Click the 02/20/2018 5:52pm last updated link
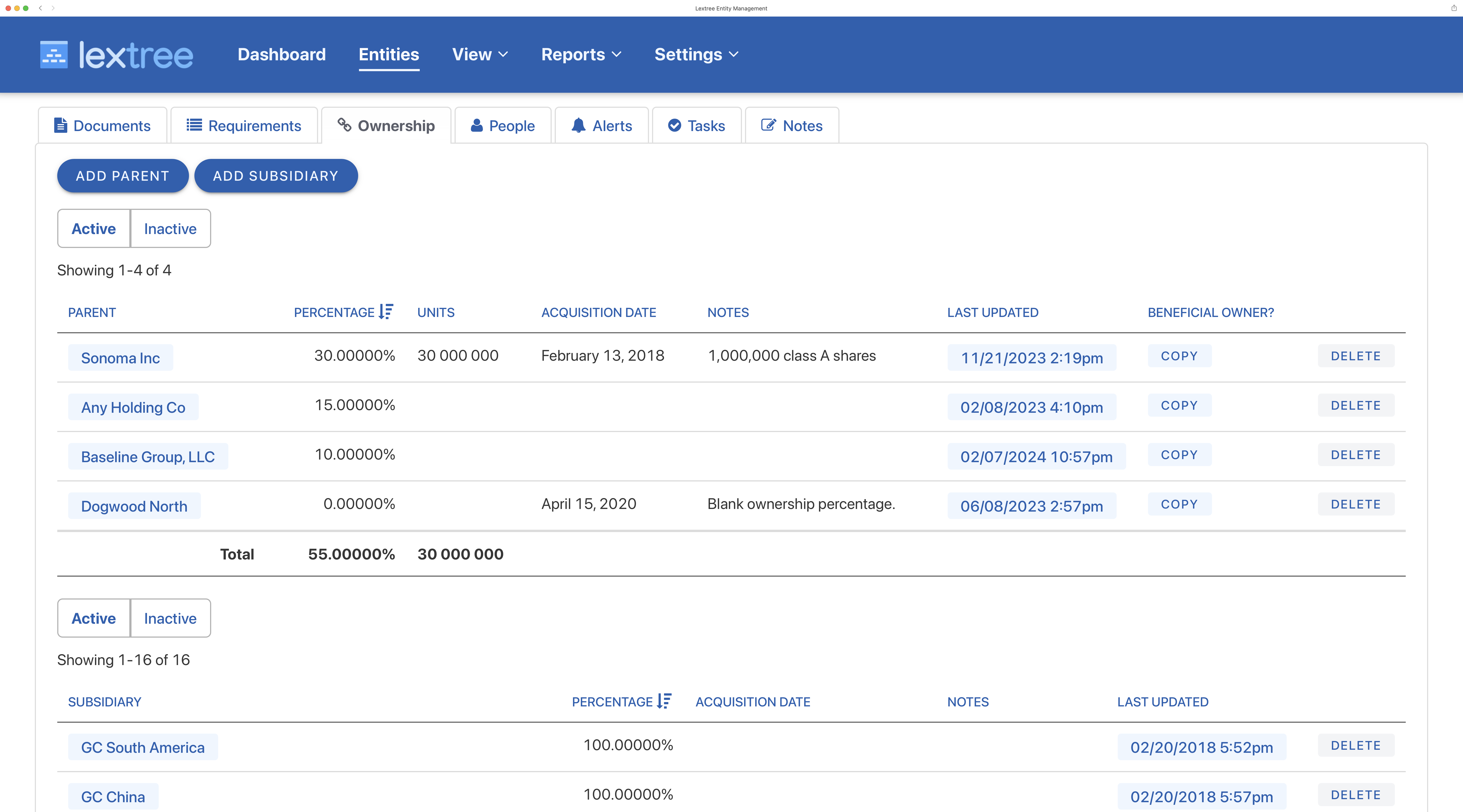 [1202, 747]
